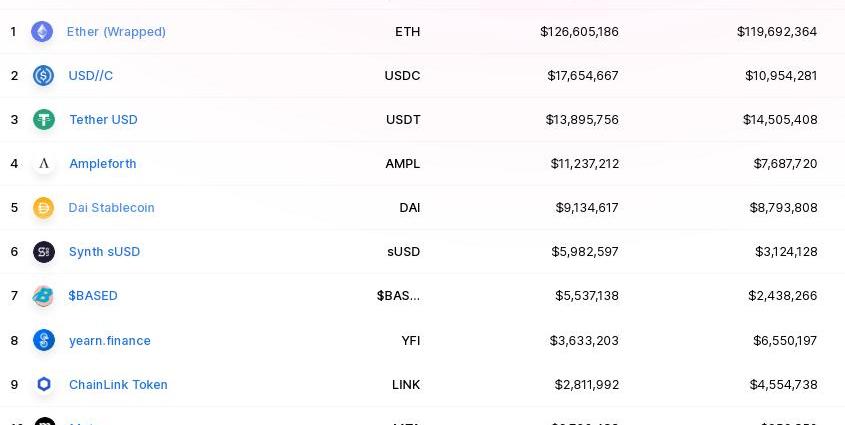The width and height of the screenshot is (845, 425).
Task: Click the Synth sUSD icon
Action: (43, 252)
